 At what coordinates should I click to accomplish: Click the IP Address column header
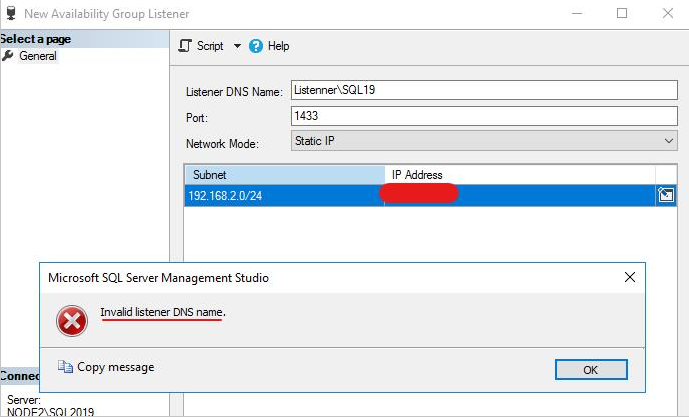click(x=520, y=175)
